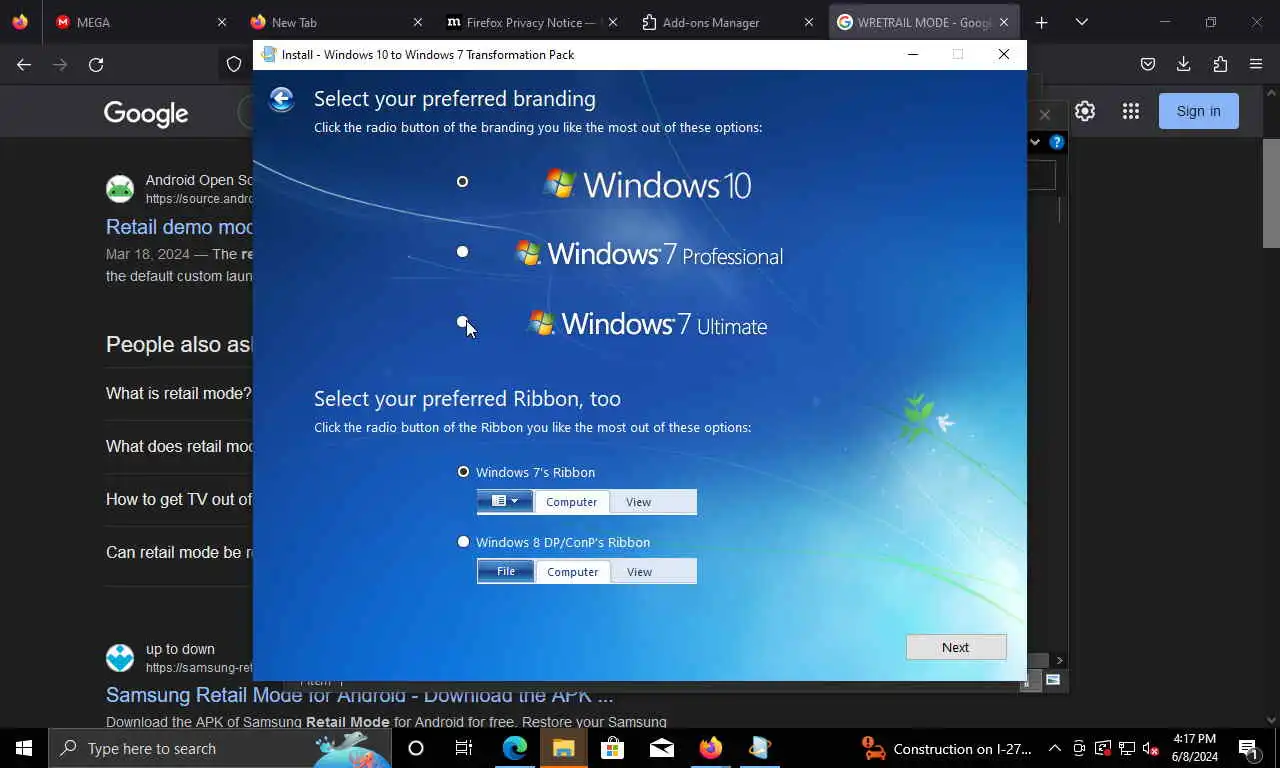Expand 'Can retail mode be r...' question
Viewport: 1280px width, 768px height.
179,552
